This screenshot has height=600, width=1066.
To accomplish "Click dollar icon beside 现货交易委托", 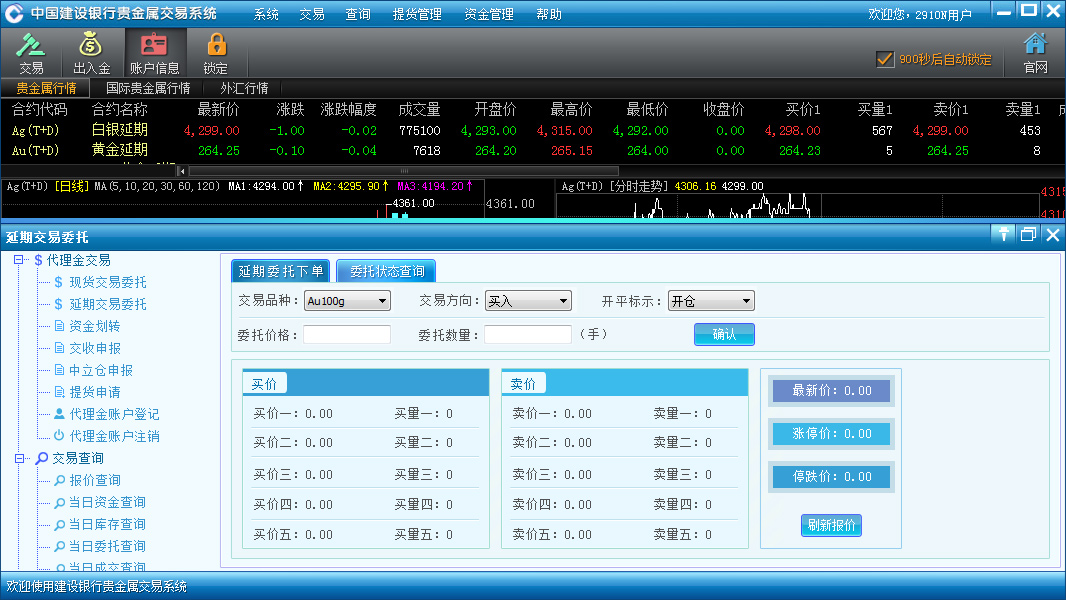I will pos(58,282).
